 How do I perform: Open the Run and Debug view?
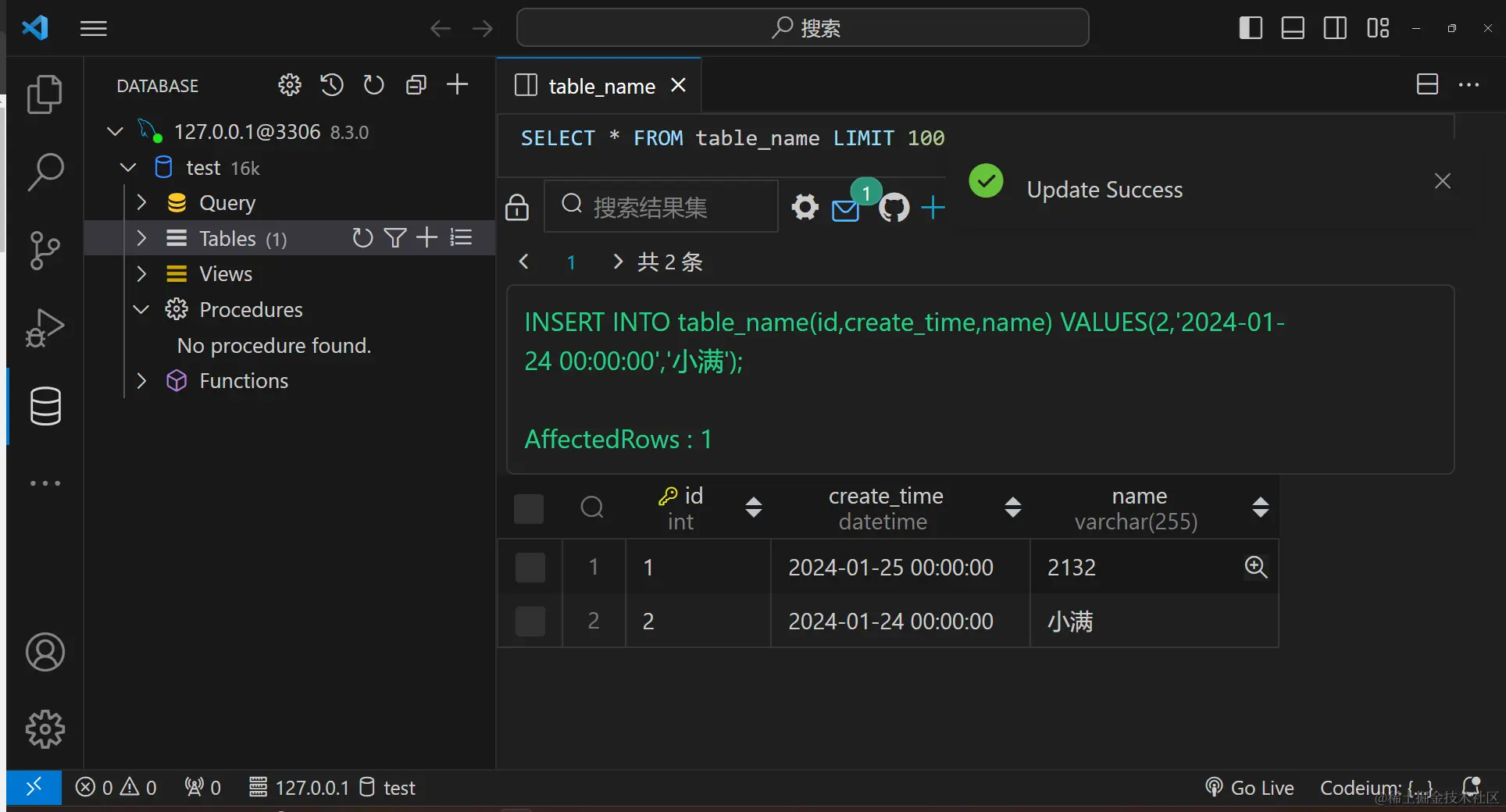click(x=45, y=328)
